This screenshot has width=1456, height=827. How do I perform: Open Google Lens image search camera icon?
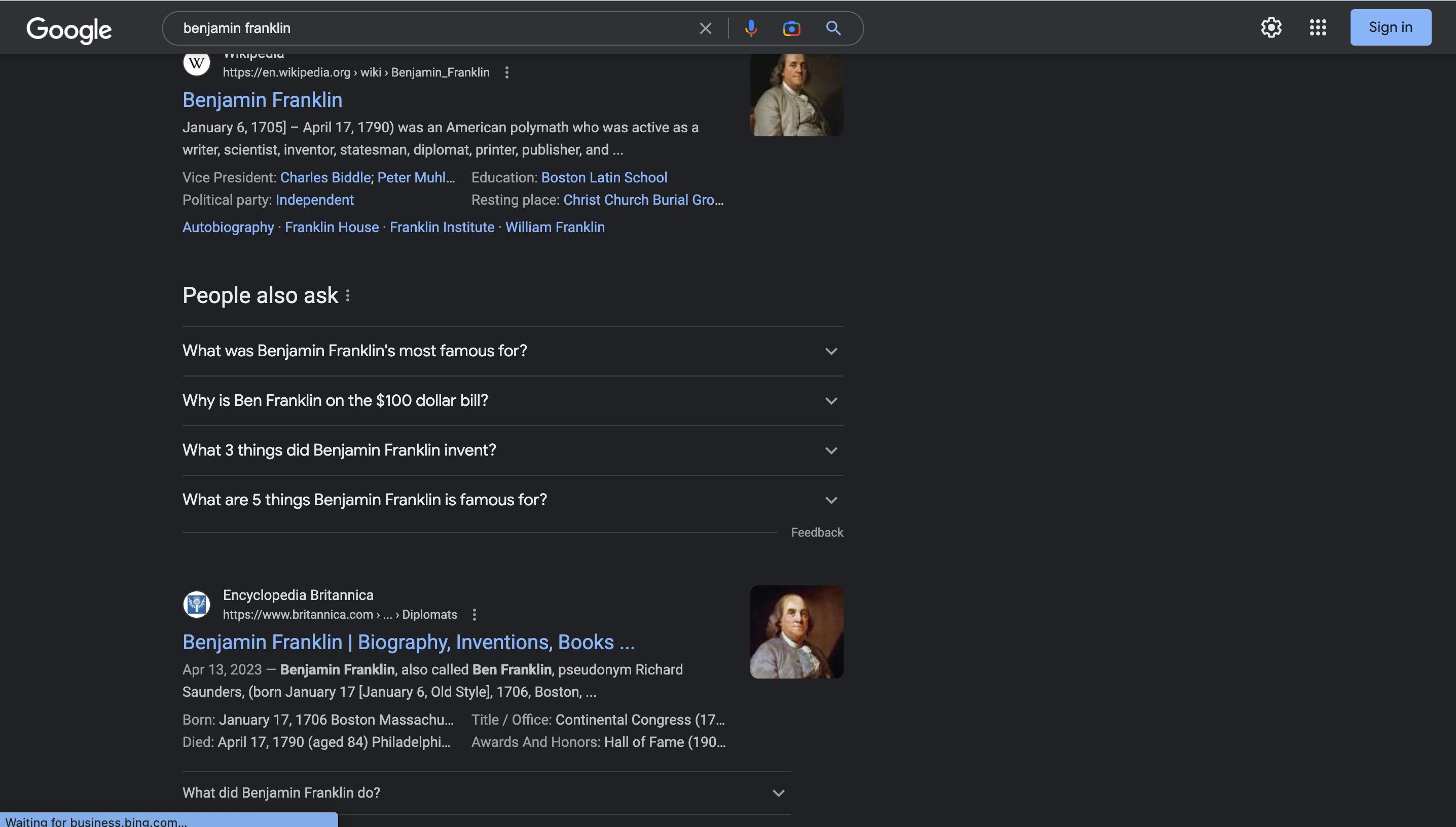click(791, 28)
